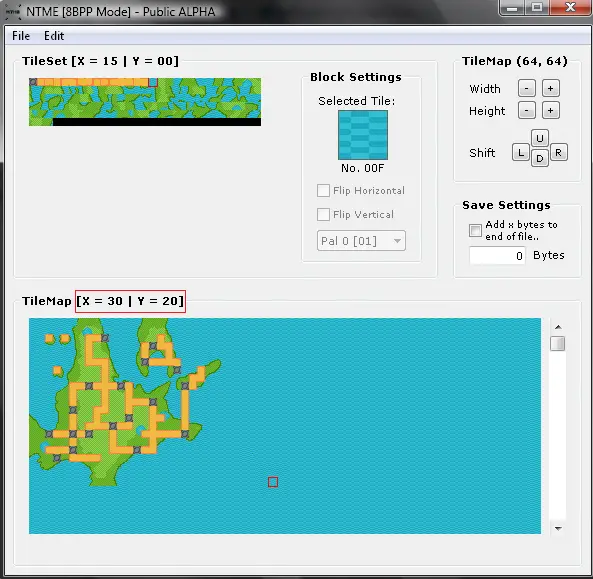Enable the Flip Vertical checkbox
This screenshot has height=579, width=593.
[x=323, y=214]
